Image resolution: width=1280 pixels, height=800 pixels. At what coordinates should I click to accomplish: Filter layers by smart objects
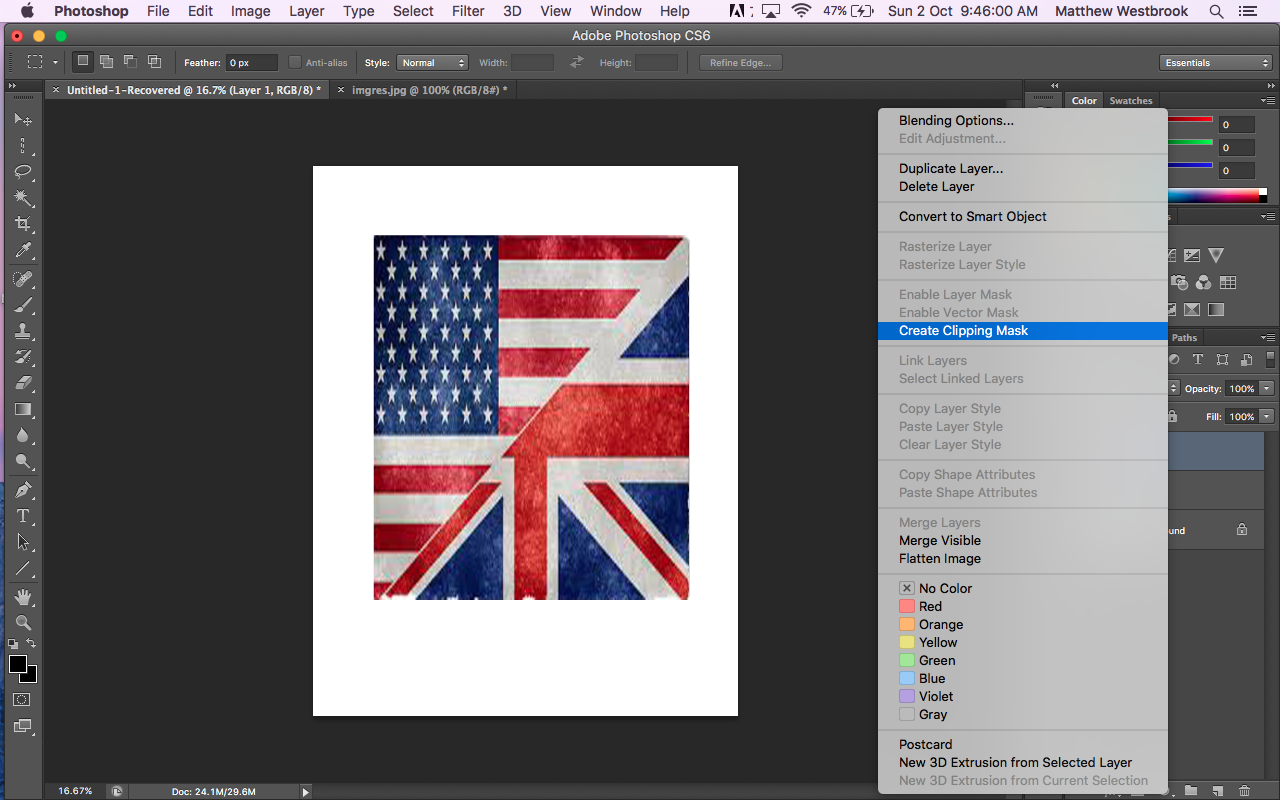point(1246,360)
